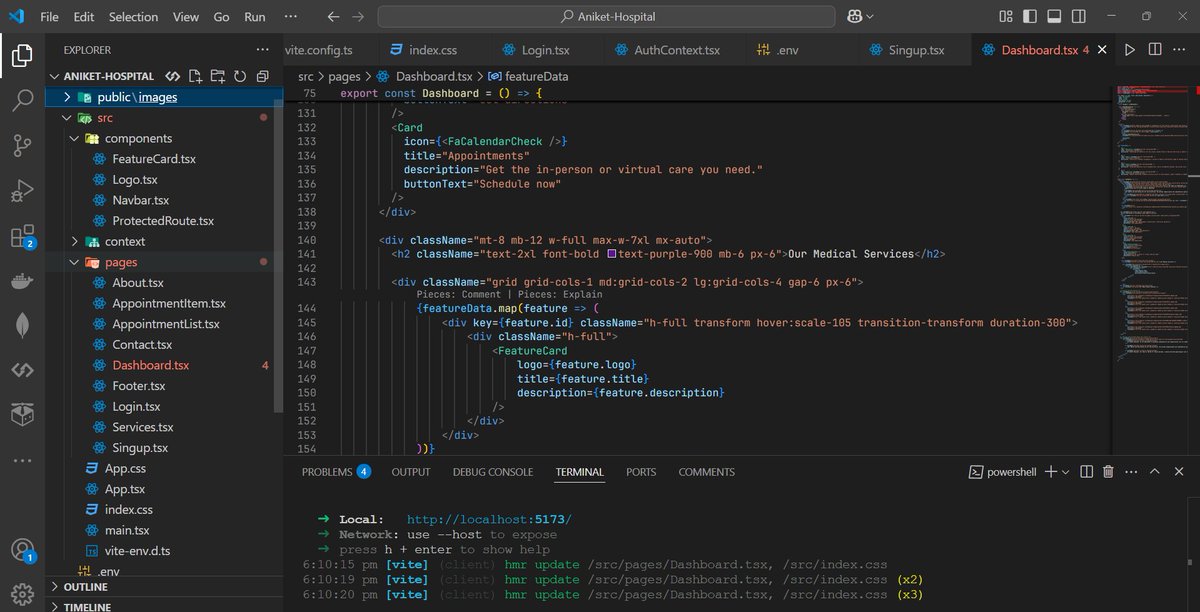Screen dimensions: 1200x612
Task: Click the New File icon in Explorer
Action: 194,76
